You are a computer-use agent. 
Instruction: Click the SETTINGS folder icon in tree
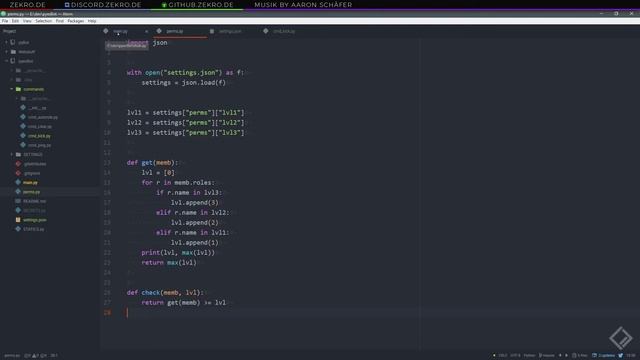[x=18, y=154]
